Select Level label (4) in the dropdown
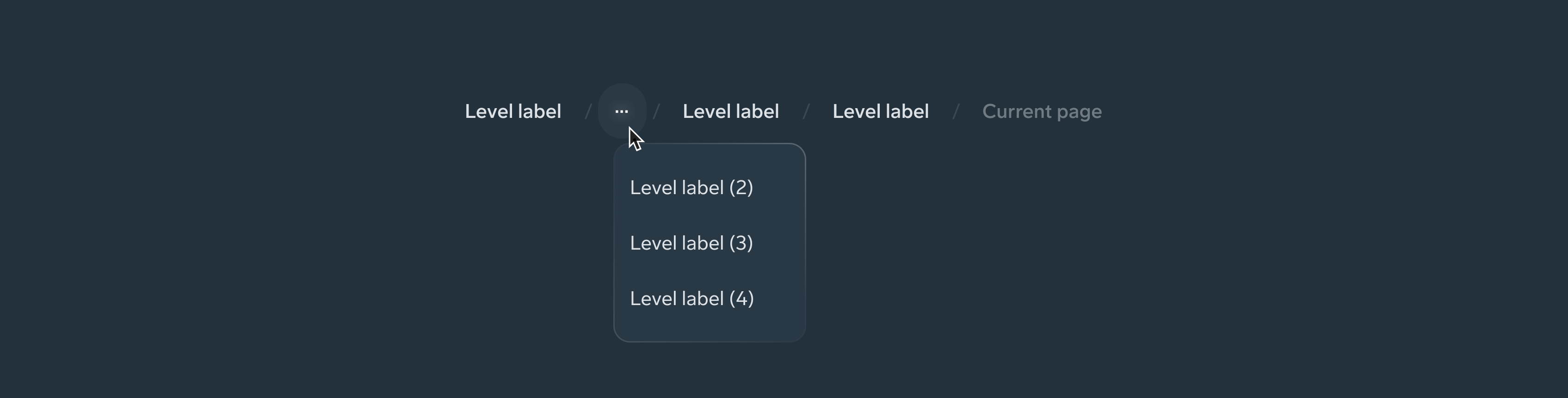Screen dimensions: 1568x398 pos(692,298)
